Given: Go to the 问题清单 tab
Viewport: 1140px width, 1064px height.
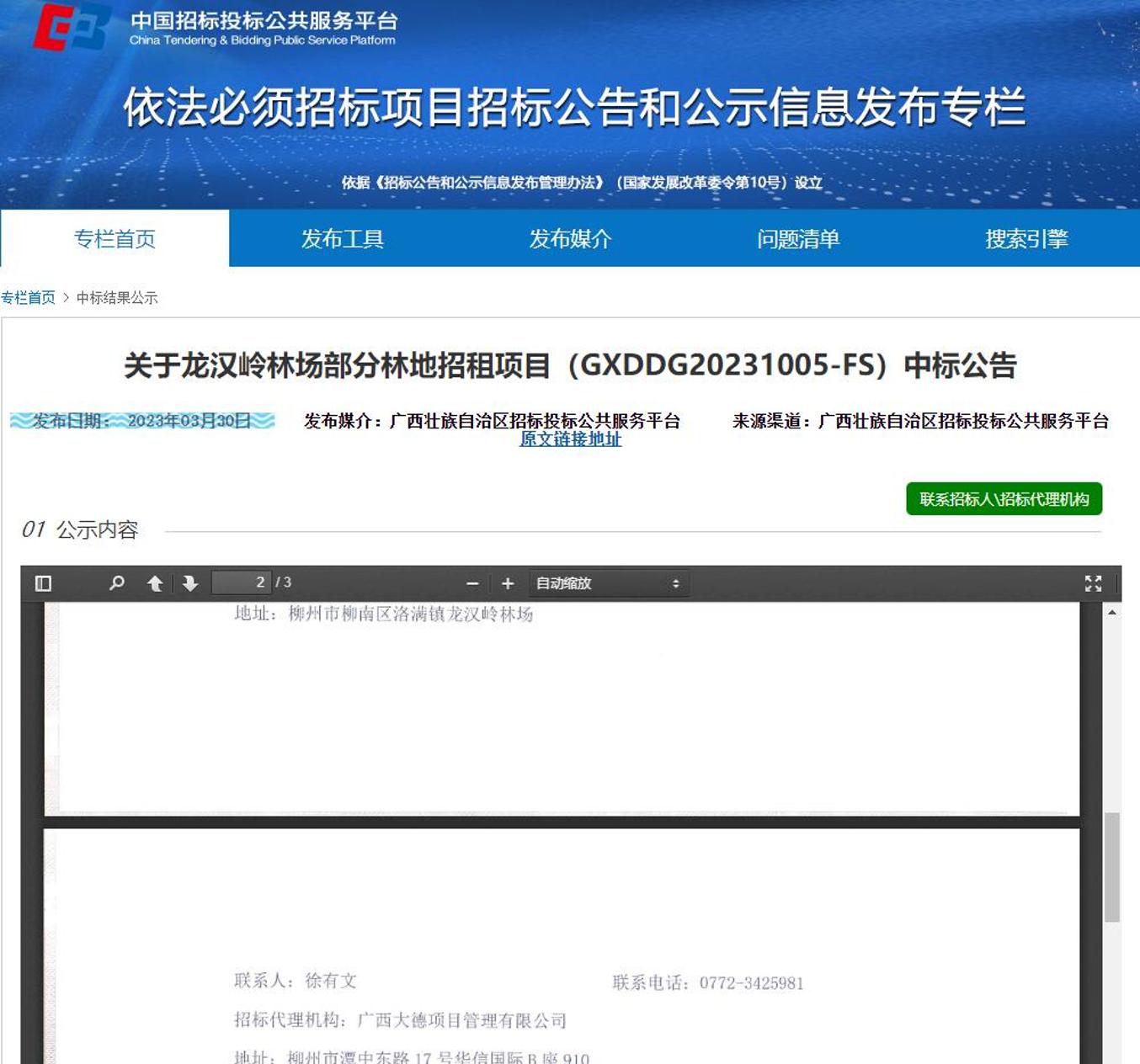Looking at the screenshot, I should (x=798, y=239).
